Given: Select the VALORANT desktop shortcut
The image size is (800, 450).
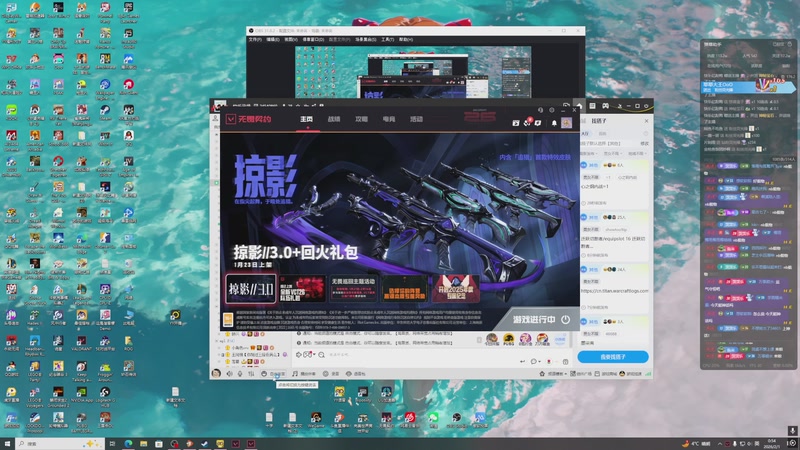Looking at the screenshot, I should point(82,343).
